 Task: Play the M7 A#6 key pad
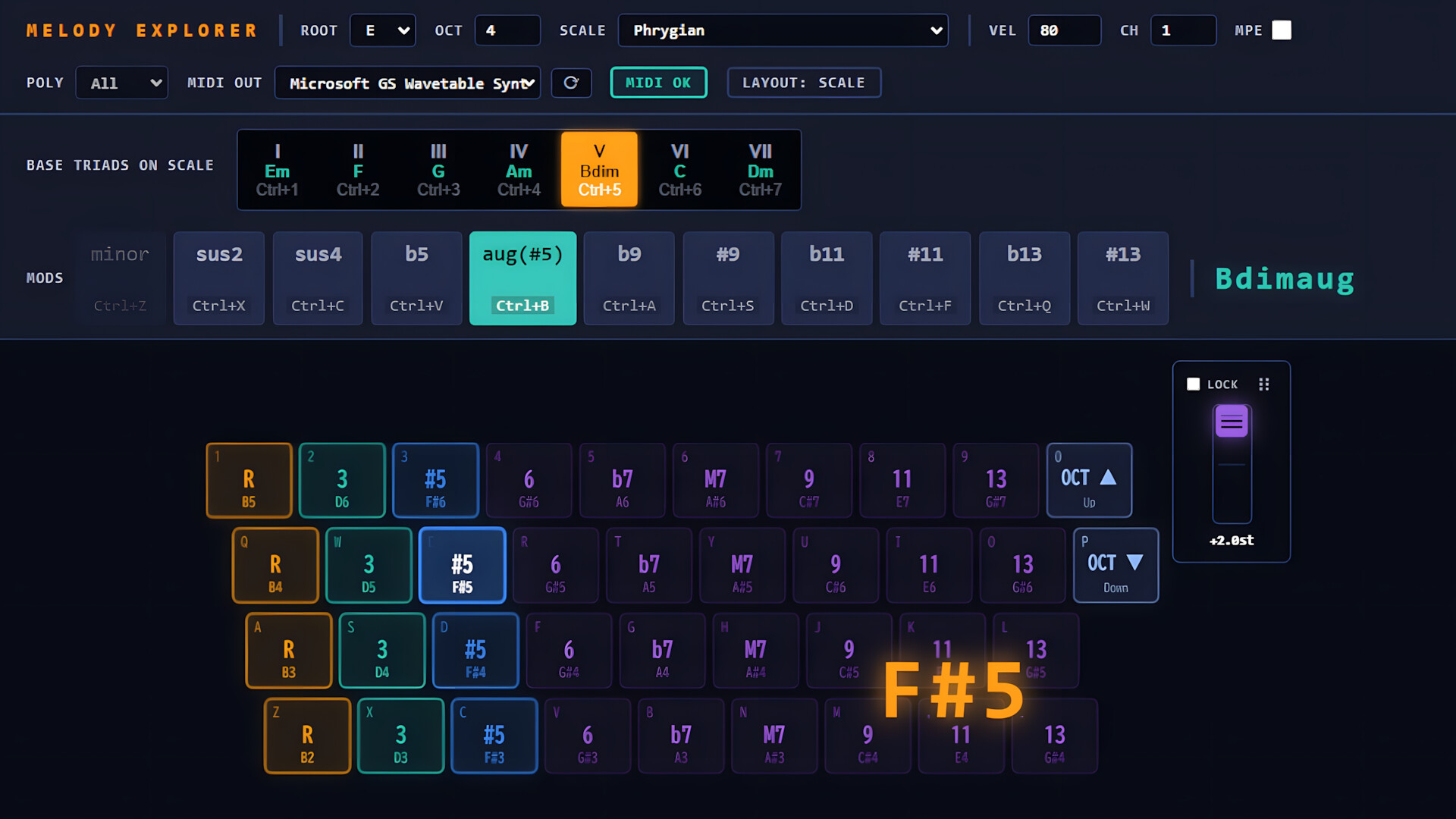click(716, 481)
